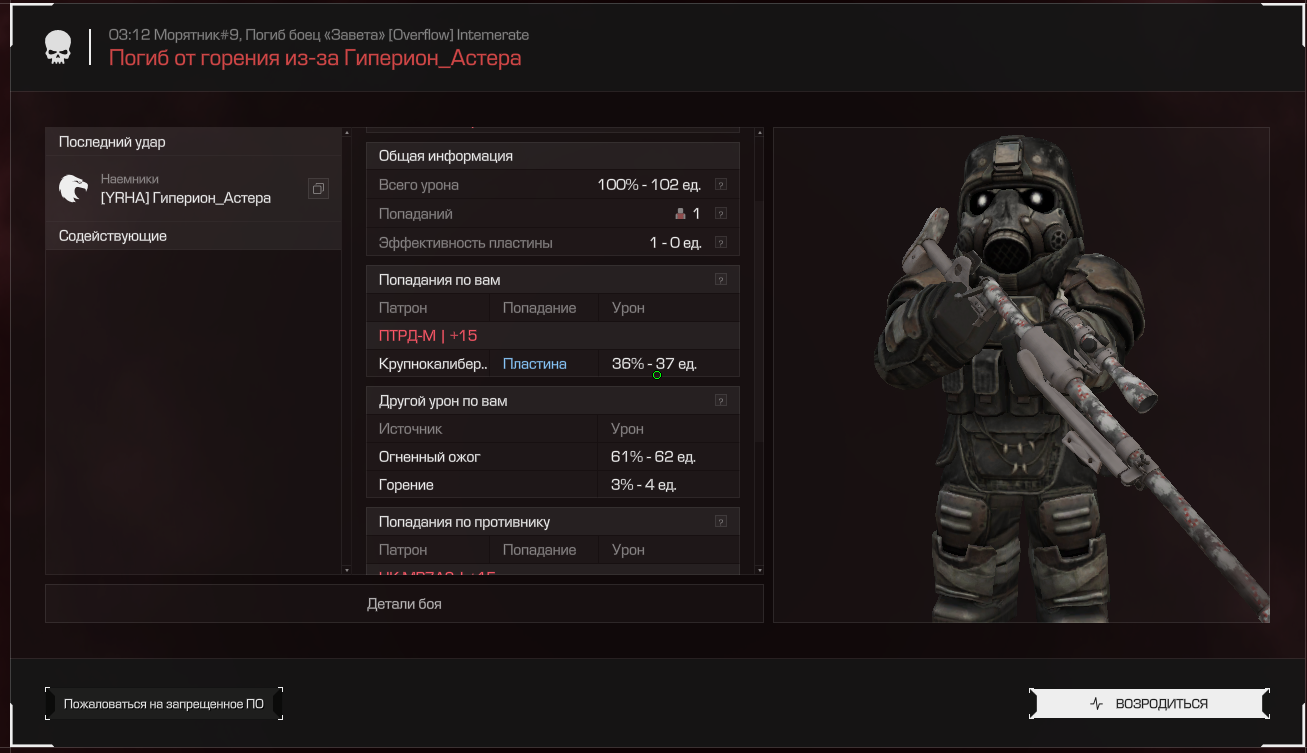
Task: Open help icon for Всего урона
Action: coord(720,185)
